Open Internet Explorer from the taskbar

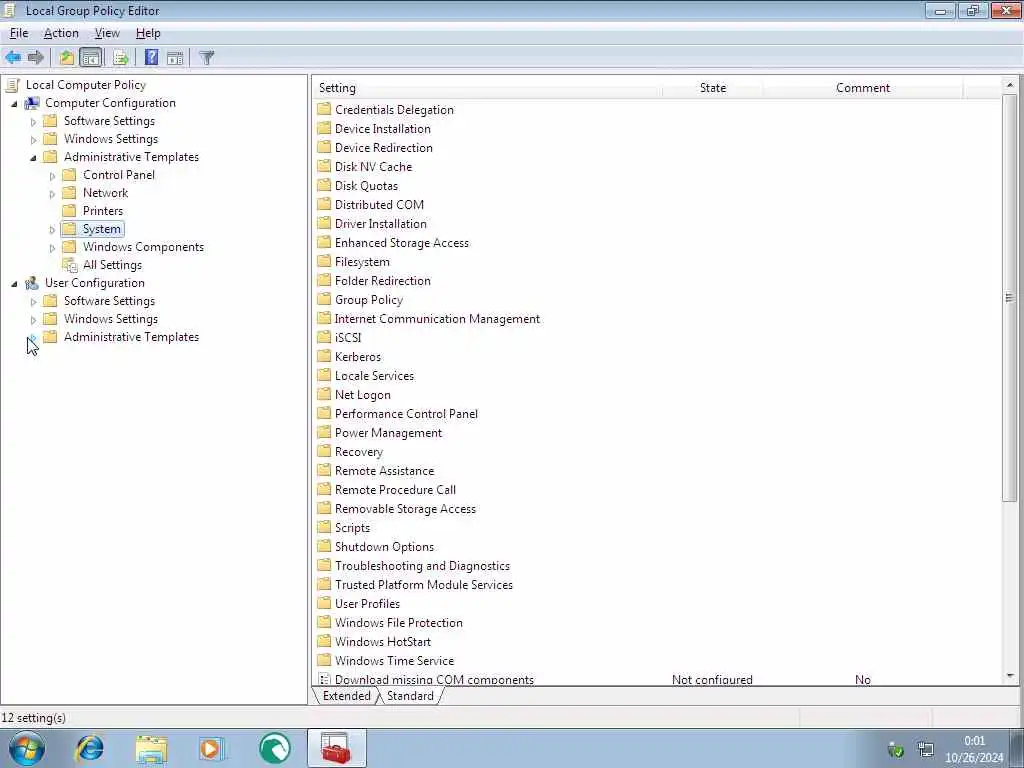90,748
